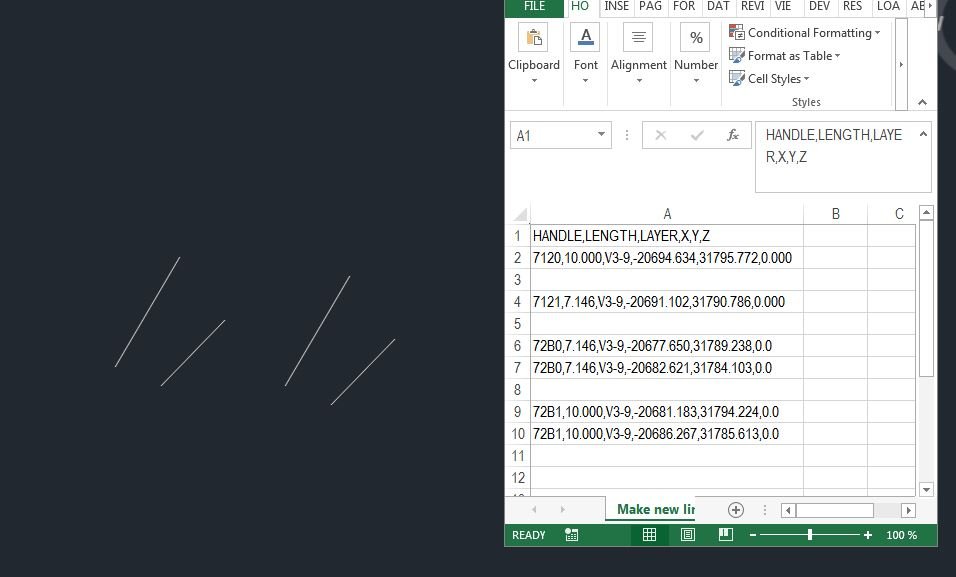This screenshot has width=956, height=577.
Task: Expand the Font dropdown arrow
Action: pos(585,81)
